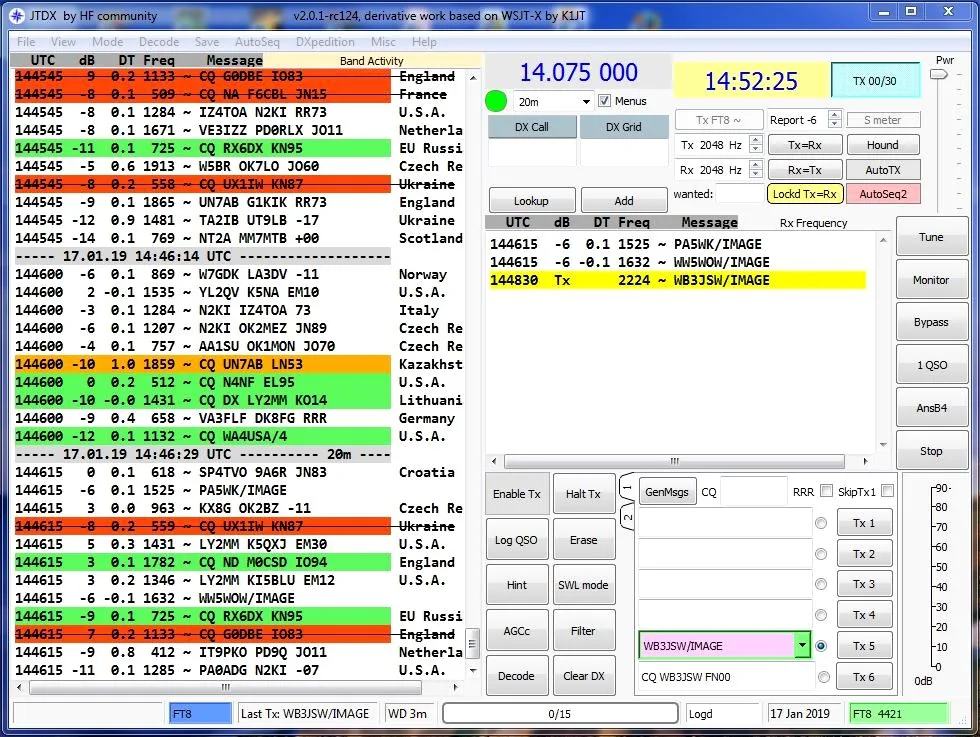
Task: Select the radio button next to Tx 4
Action: 821,615
